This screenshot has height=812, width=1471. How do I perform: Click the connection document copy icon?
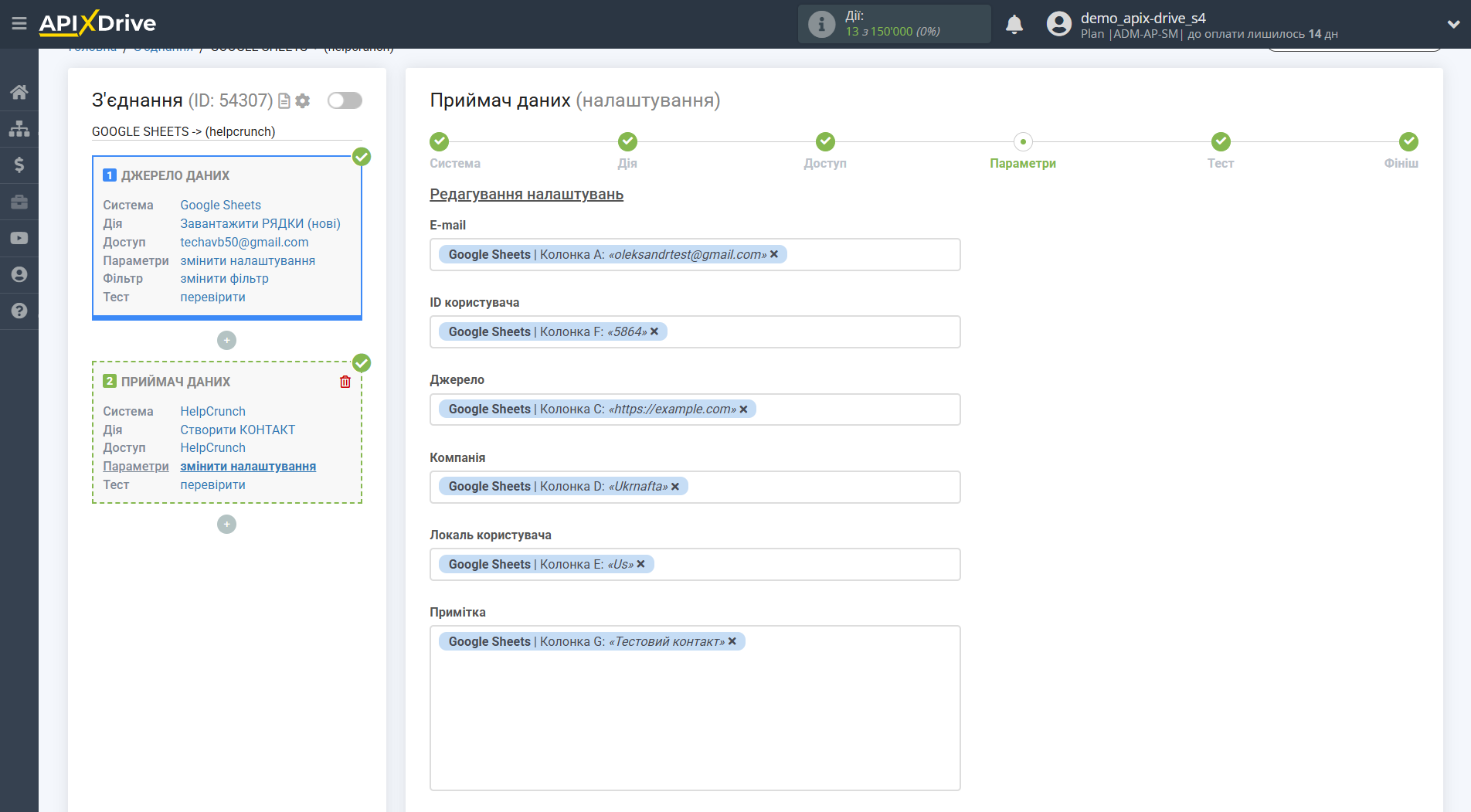(x=284, y=101)
